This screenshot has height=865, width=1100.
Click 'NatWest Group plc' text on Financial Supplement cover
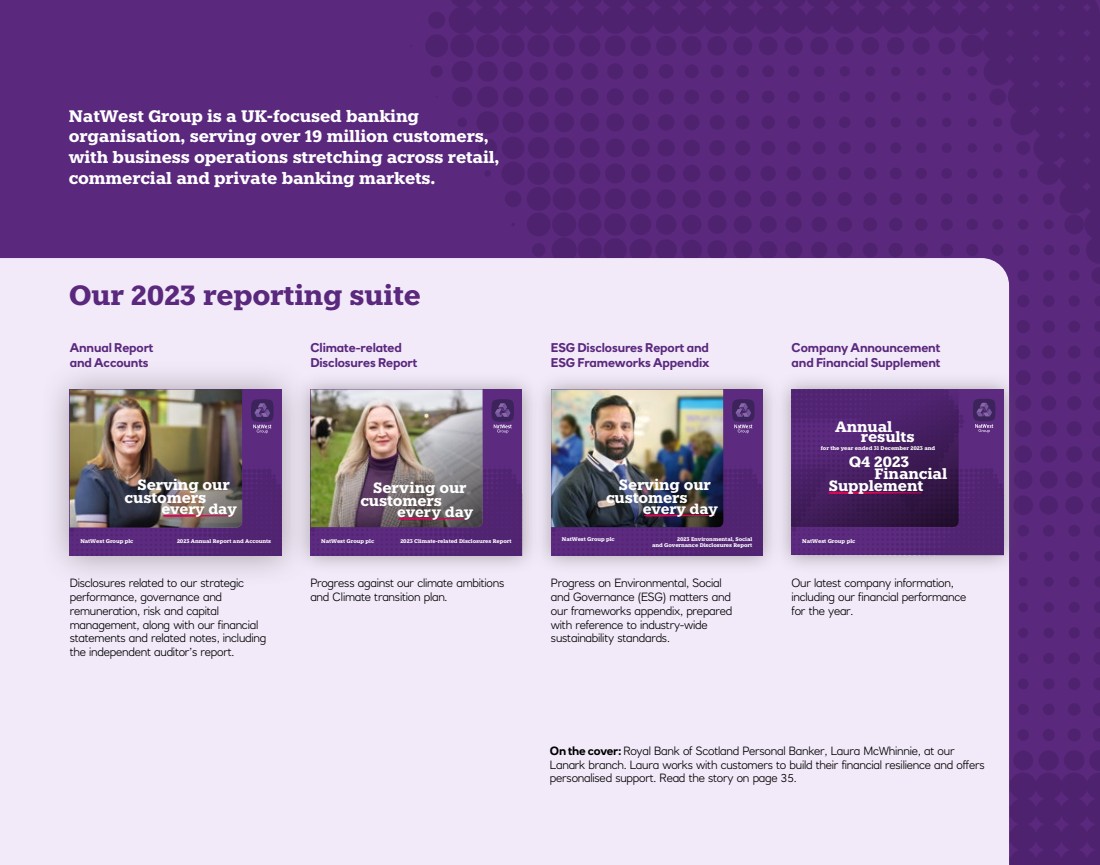pyautogui.click(x=829, y=541)
